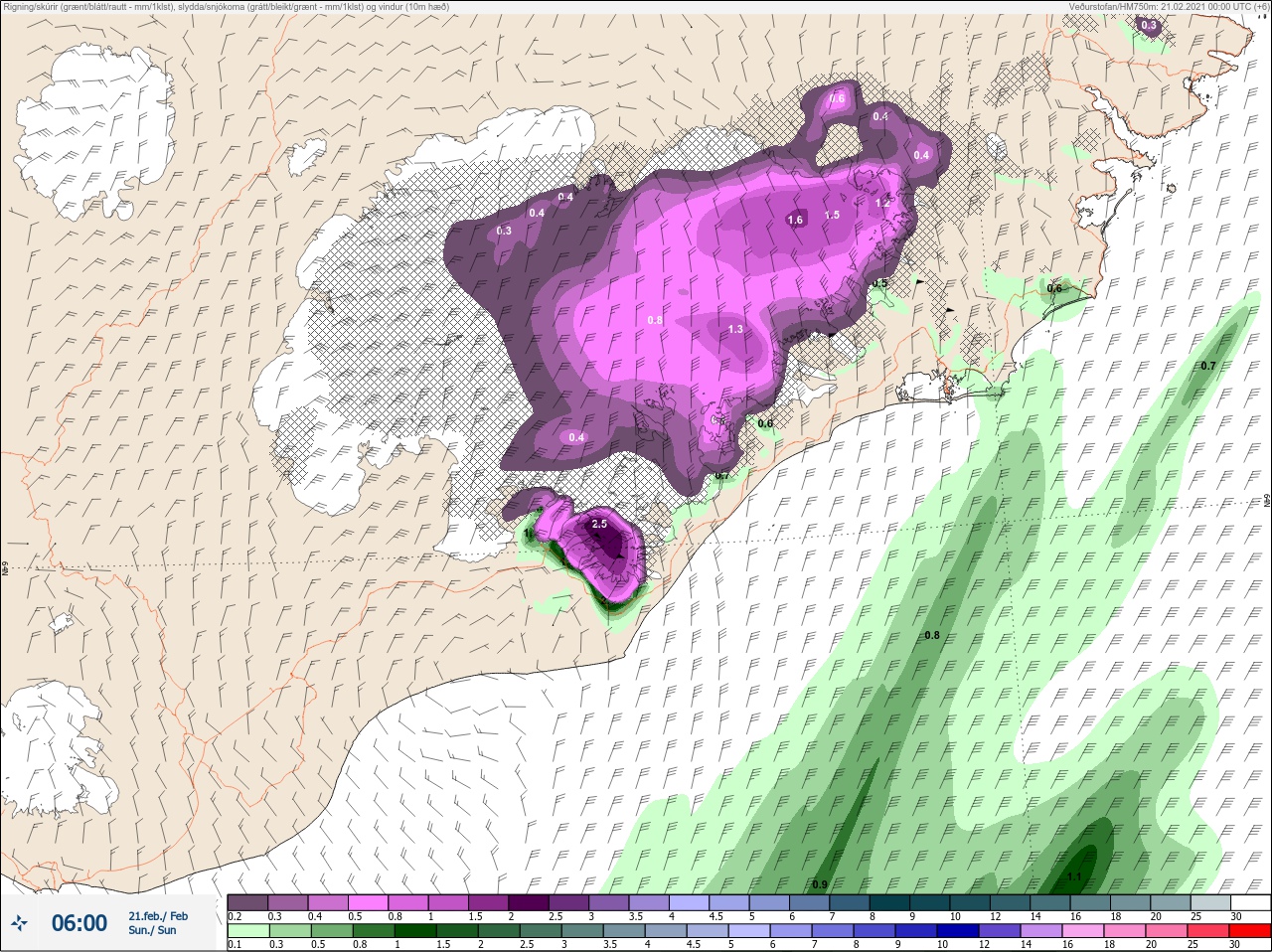Viewport: 1272px width, 952px height.
Task: Select the bright pink 0.5 snow legend swatch
Action: (369, 902)
